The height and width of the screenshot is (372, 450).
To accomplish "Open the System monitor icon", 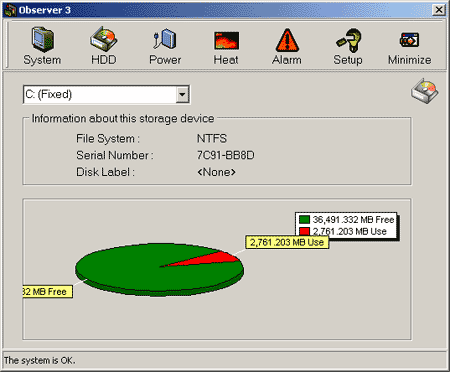I will (x=42, y=40).
